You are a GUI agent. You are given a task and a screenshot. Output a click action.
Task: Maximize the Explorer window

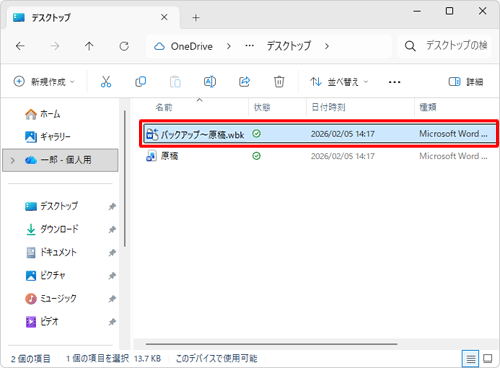pyautogui.click(x=449, y=11)
